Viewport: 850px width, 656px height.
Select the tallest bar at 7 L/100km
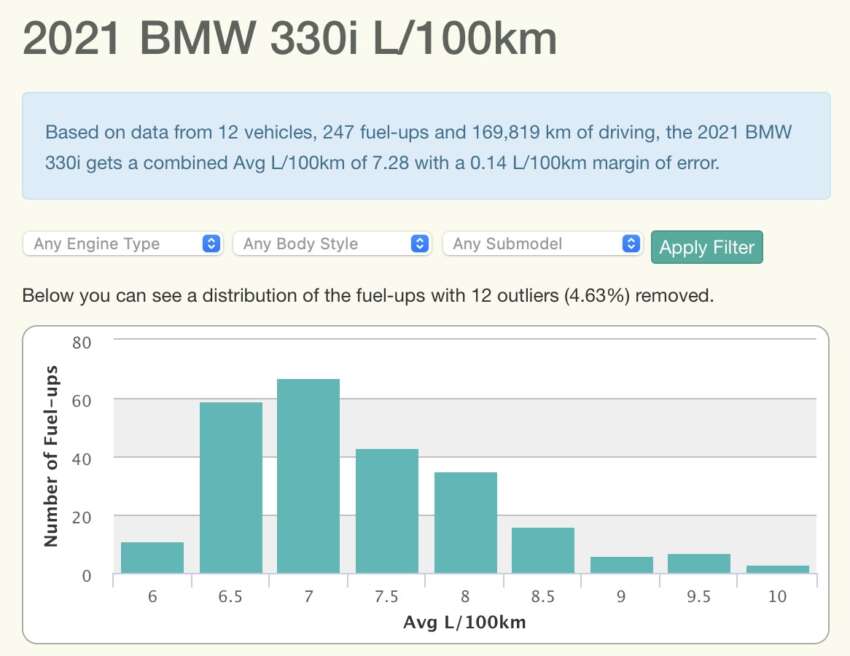coord(307,475)
